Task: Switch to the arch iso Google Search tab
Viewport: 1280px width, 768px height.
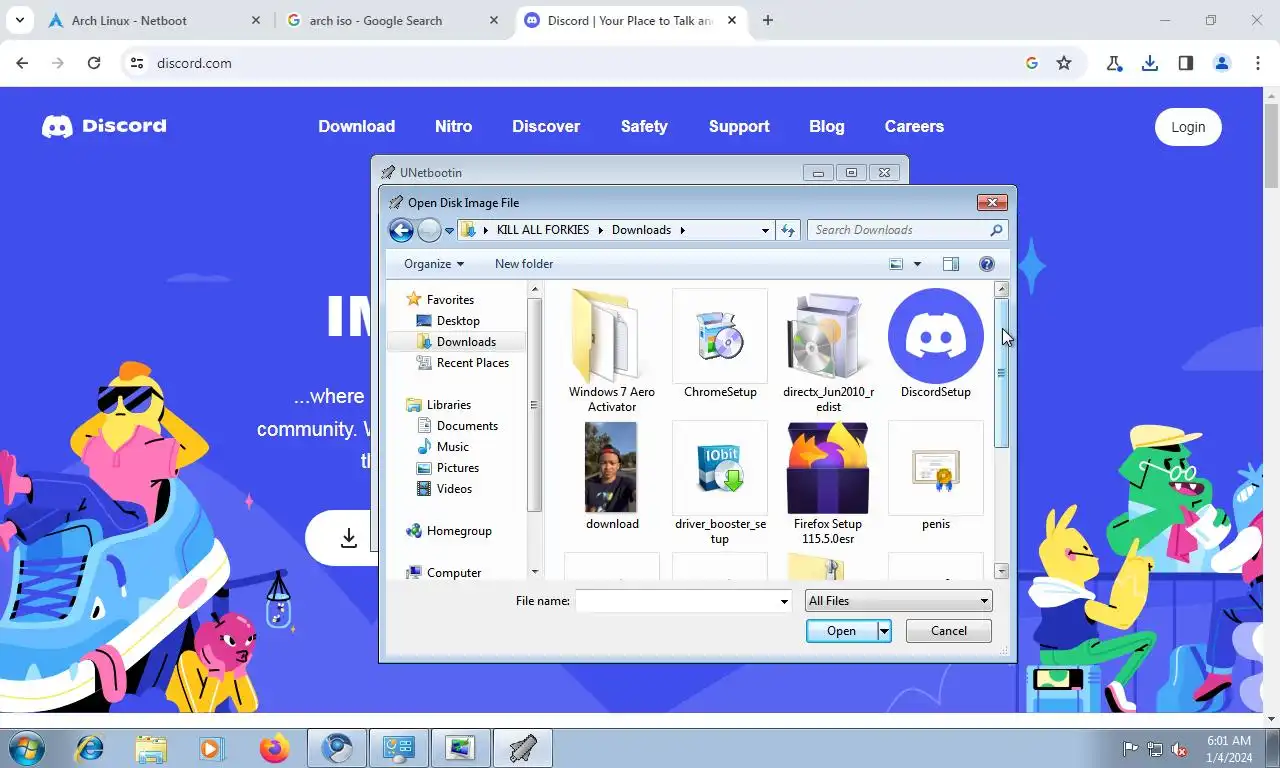Action: [x=376, y=20]
